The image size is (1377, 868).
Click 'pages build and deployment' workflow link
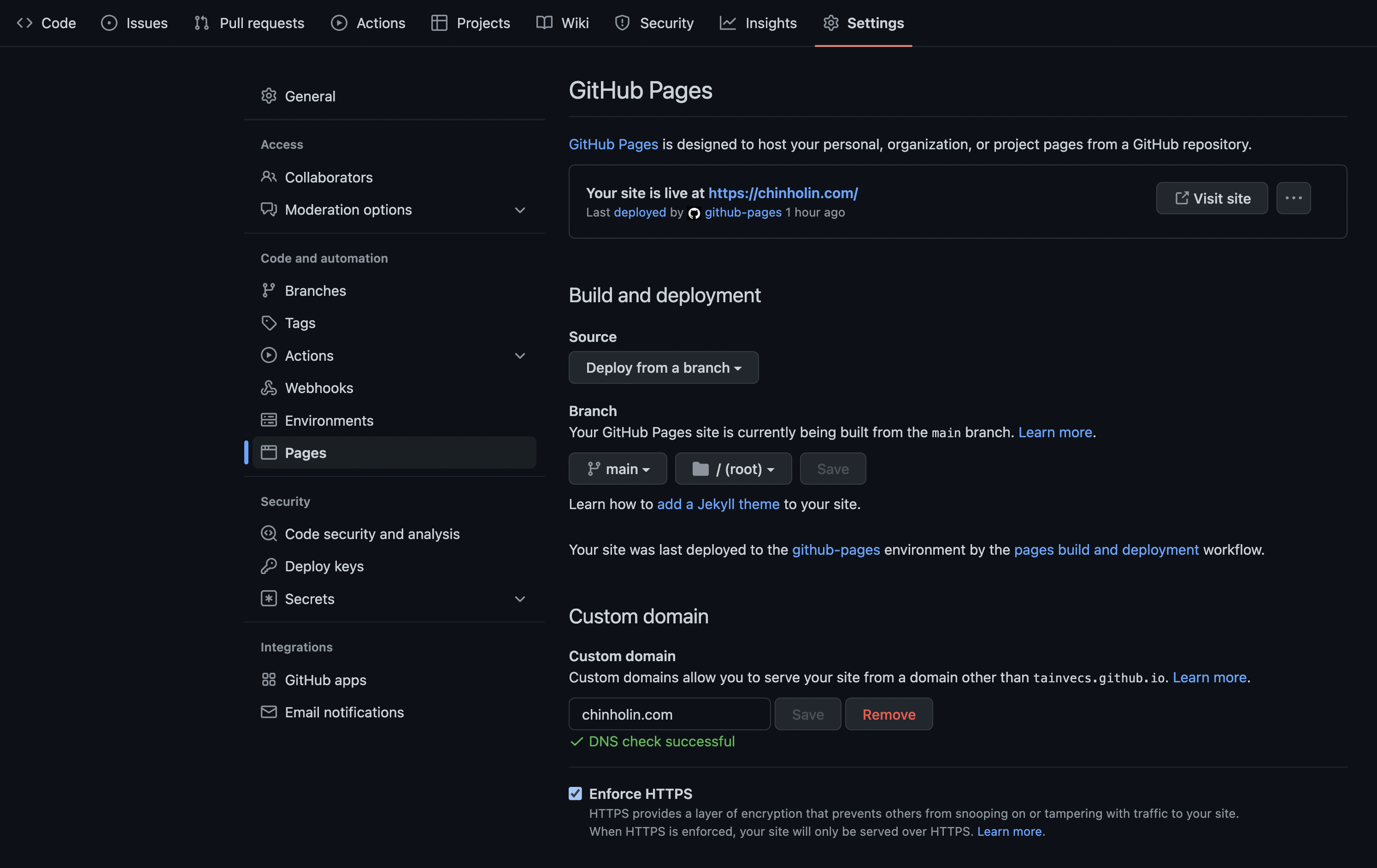tap(1106, 550)
